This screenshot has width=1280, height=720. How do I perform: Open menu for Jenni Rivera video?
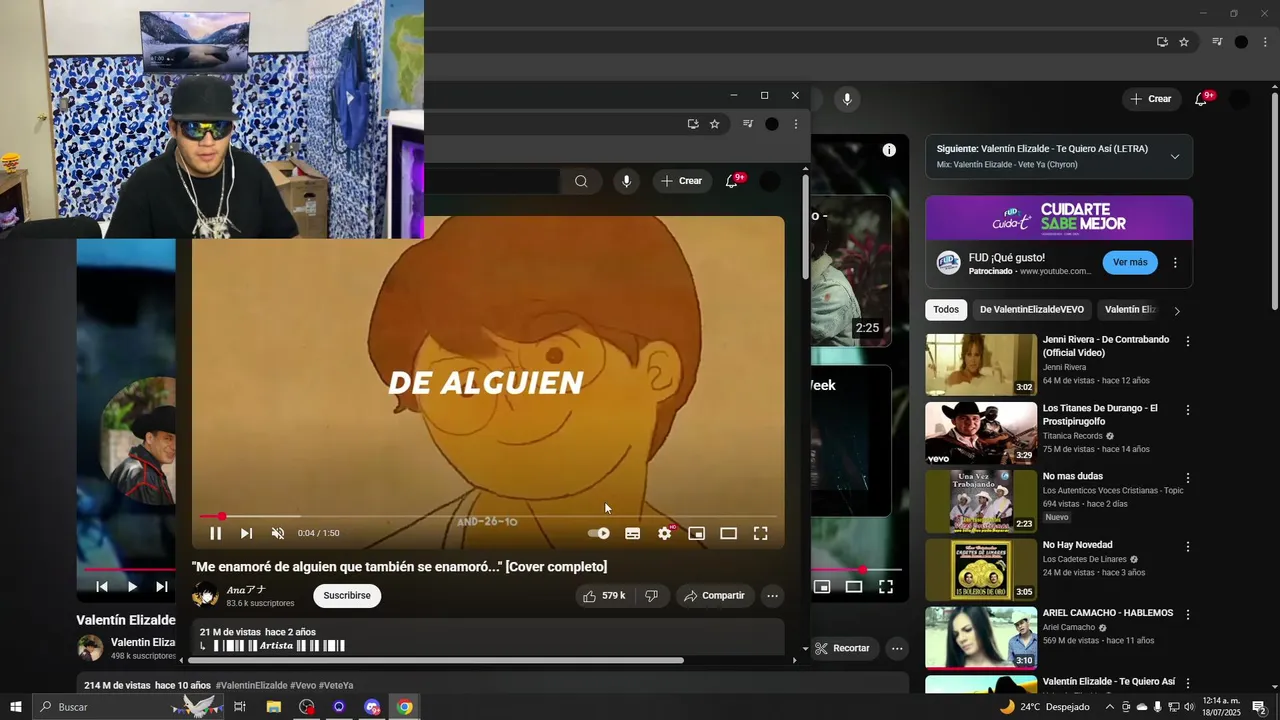coord(1188,342)
